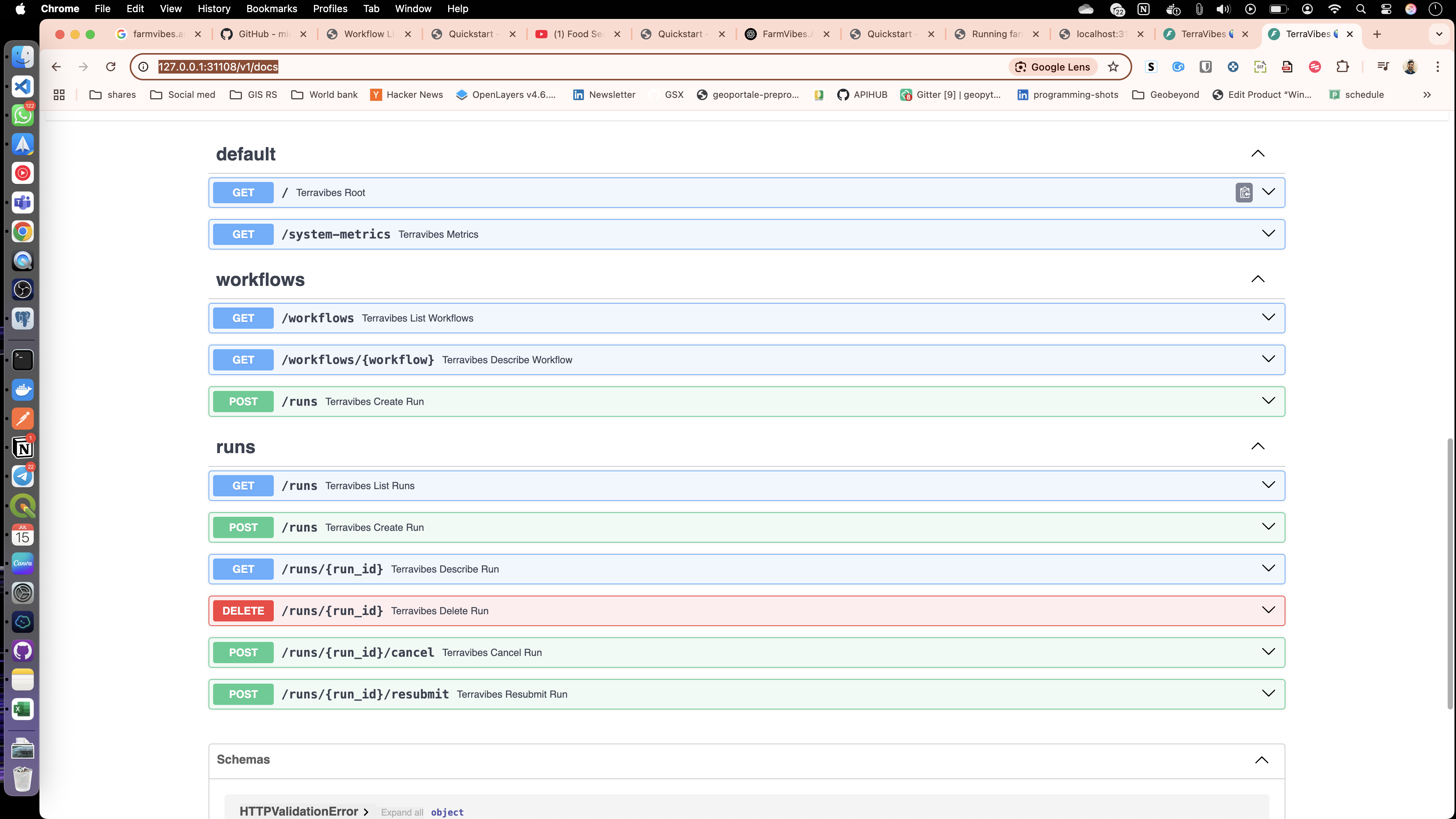This screenshot has height=819, width=1456.
Task: Open GitHub Desktop from Dock
Action: coord(23,651)
